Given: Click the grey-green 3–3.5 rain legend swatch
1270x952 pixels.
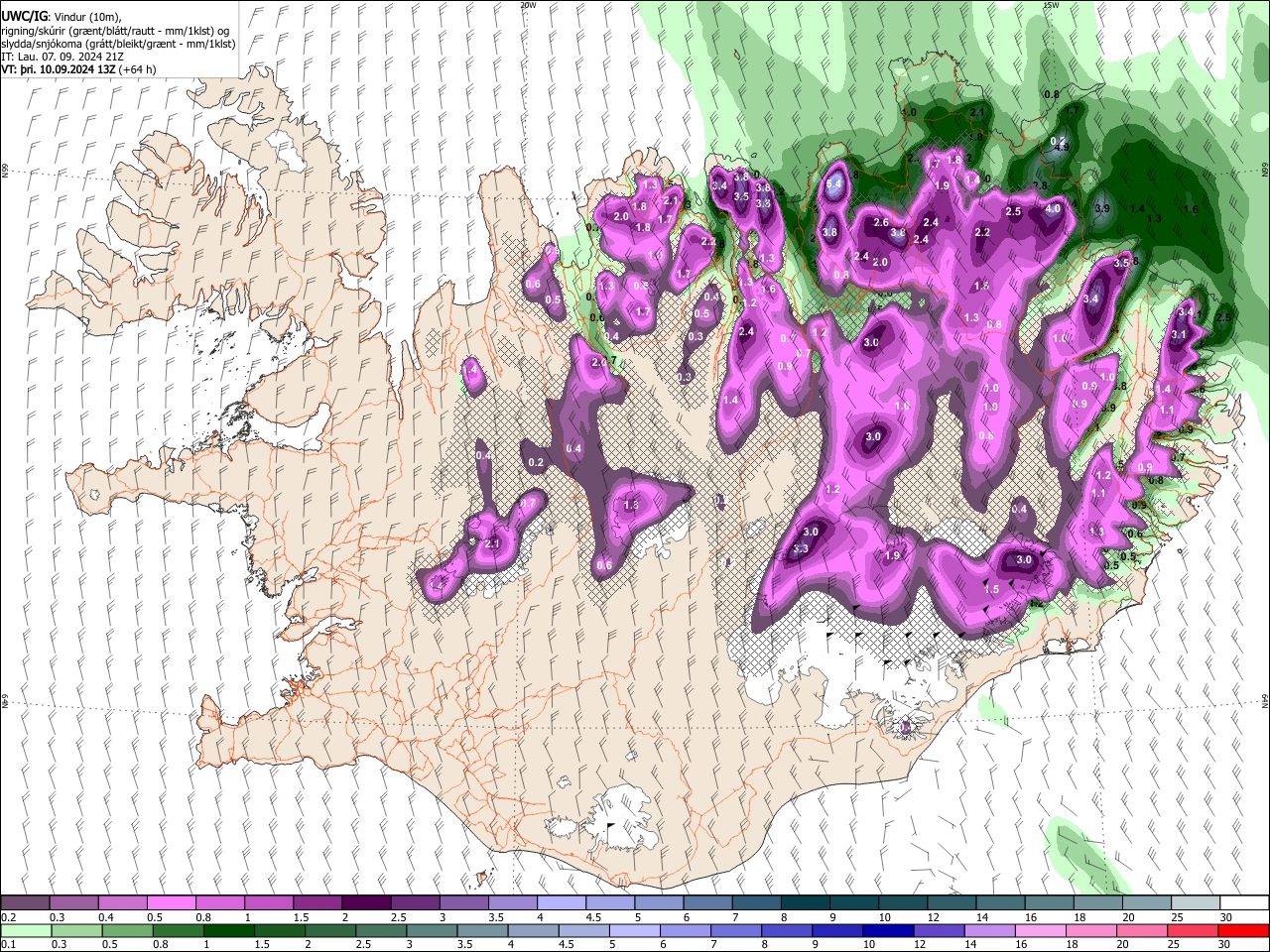Looking at the screenshot, I should point(431,930).
